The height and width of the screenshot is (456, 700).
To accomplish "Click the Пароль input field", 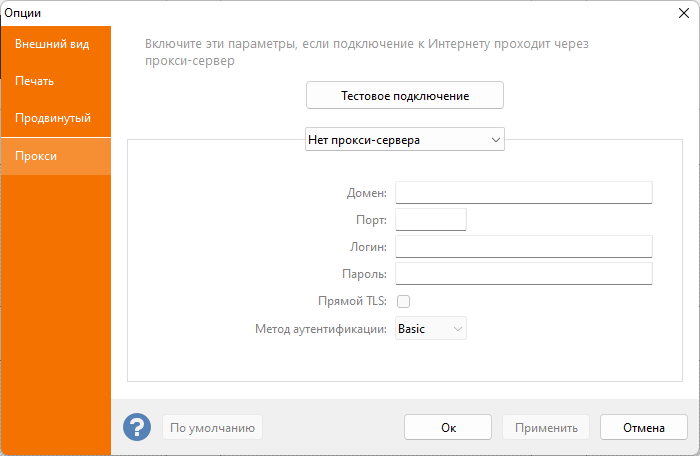I will click(523, 273).
